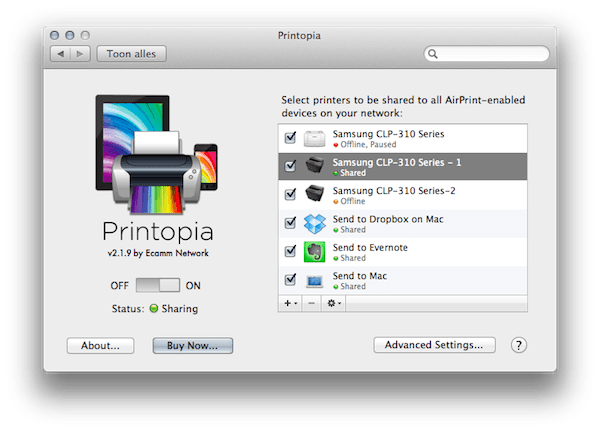Remove selected printer with minus button

point(311,303)
